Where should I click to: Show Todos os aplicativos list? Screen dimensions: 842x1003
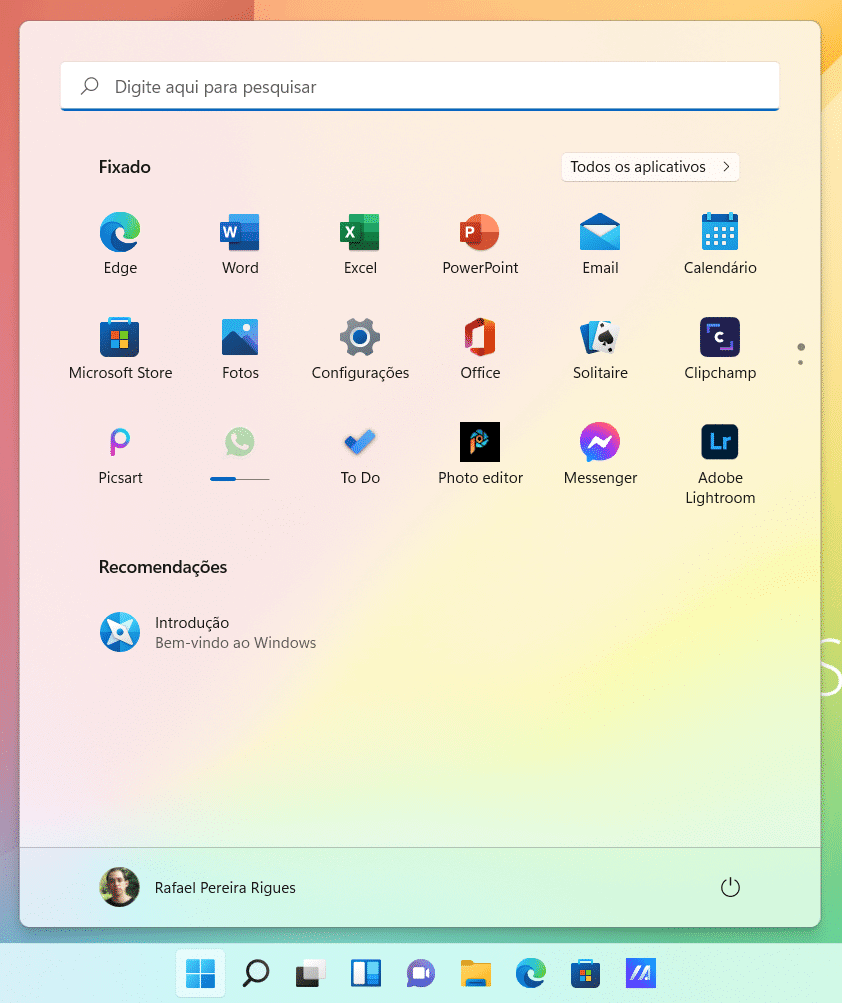(650, 167)
